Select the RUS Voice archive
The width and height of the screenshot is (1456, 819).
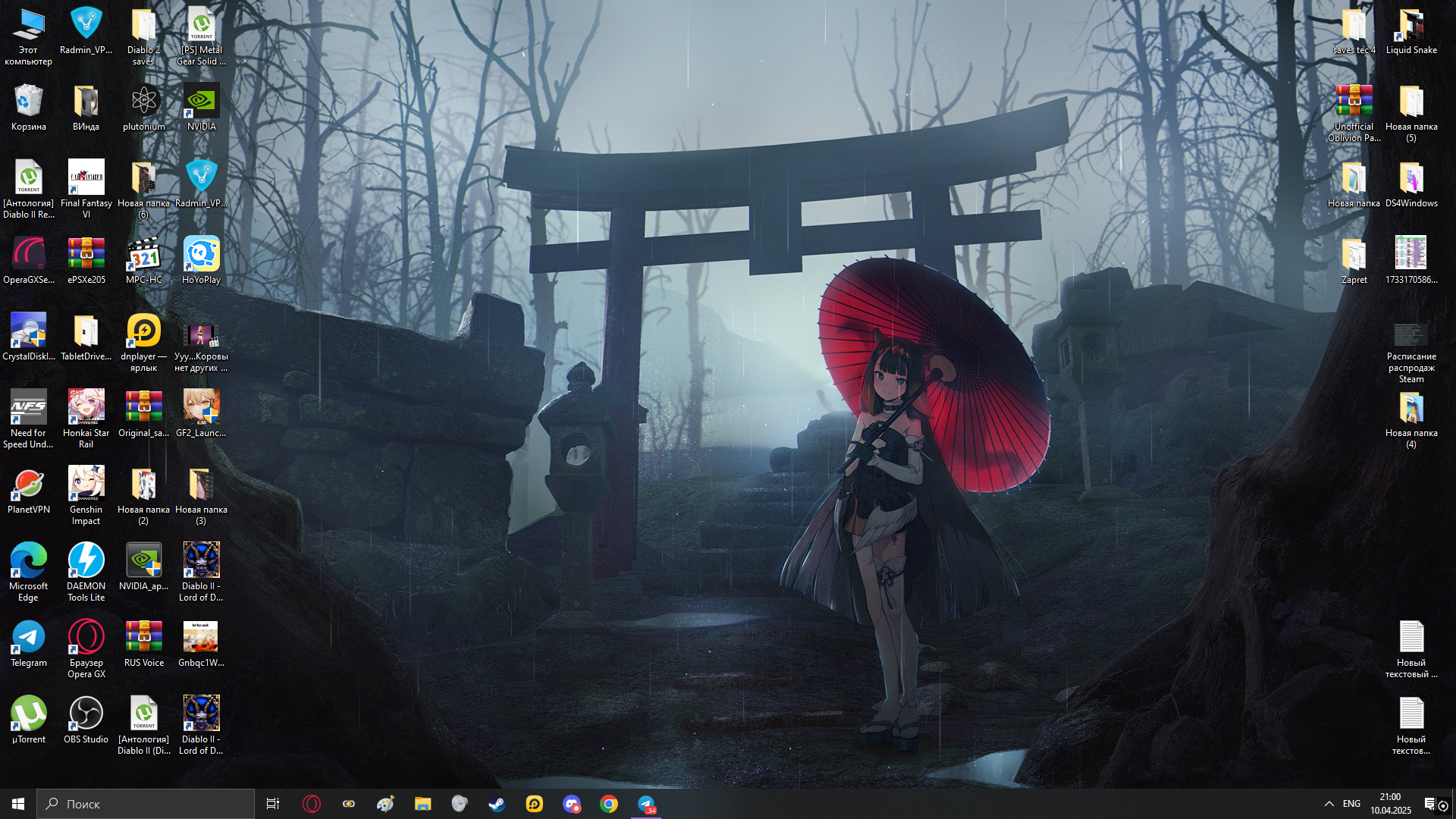144,644
